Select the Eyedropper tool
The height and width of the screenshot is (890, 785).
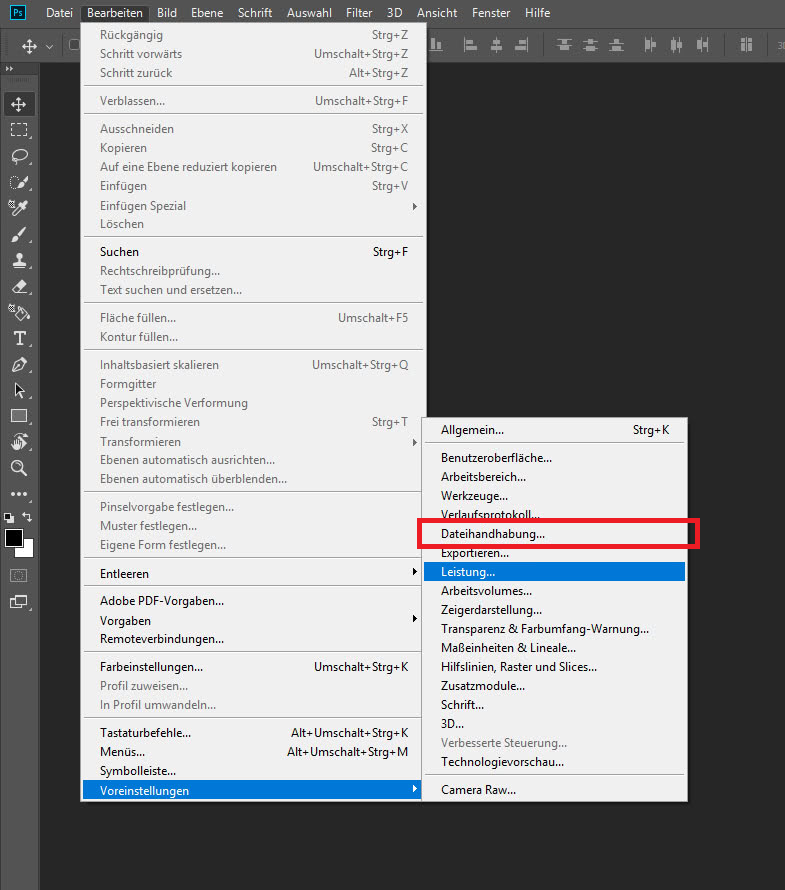[19, 208]
